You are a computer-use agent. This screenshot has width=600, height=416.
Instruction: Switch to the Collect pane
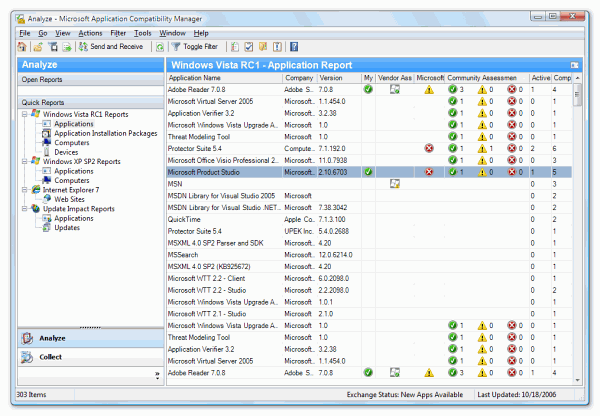50,357
